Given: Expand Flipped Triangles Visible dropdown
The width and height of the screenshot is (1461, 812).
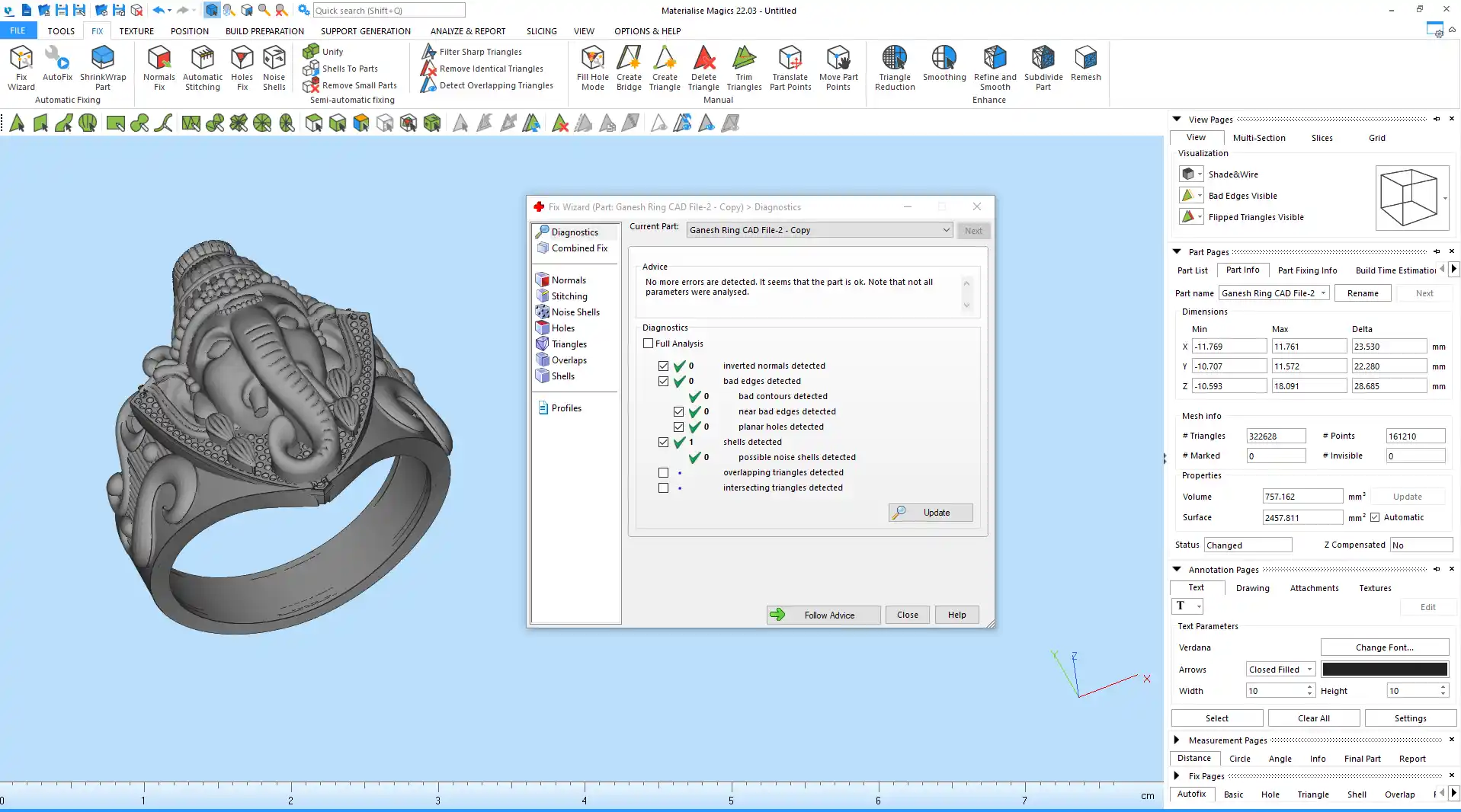Looking at the screenshot, I should (1200, 217).
